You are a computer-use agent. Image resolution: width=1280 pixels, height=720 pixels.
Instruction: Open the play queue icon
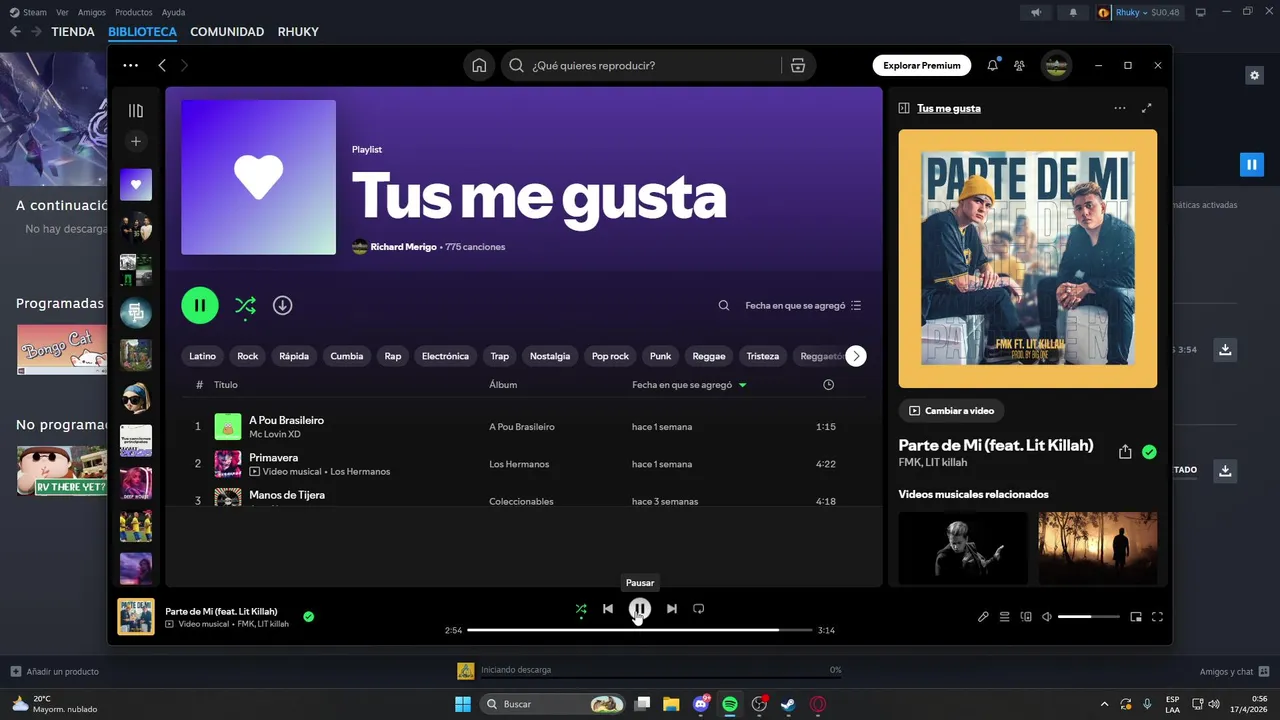1005,617
